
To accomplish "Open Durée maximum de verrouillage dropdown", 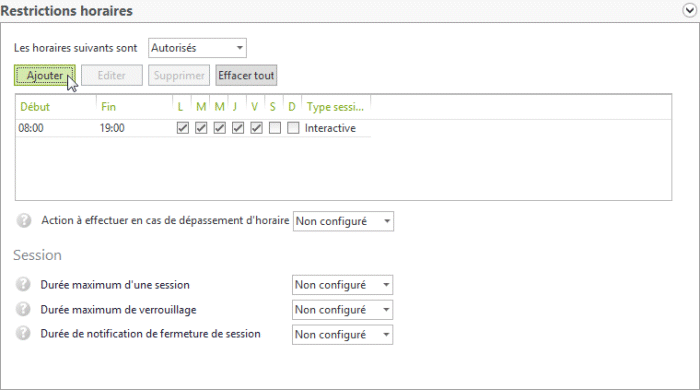I will pos(342,310).
